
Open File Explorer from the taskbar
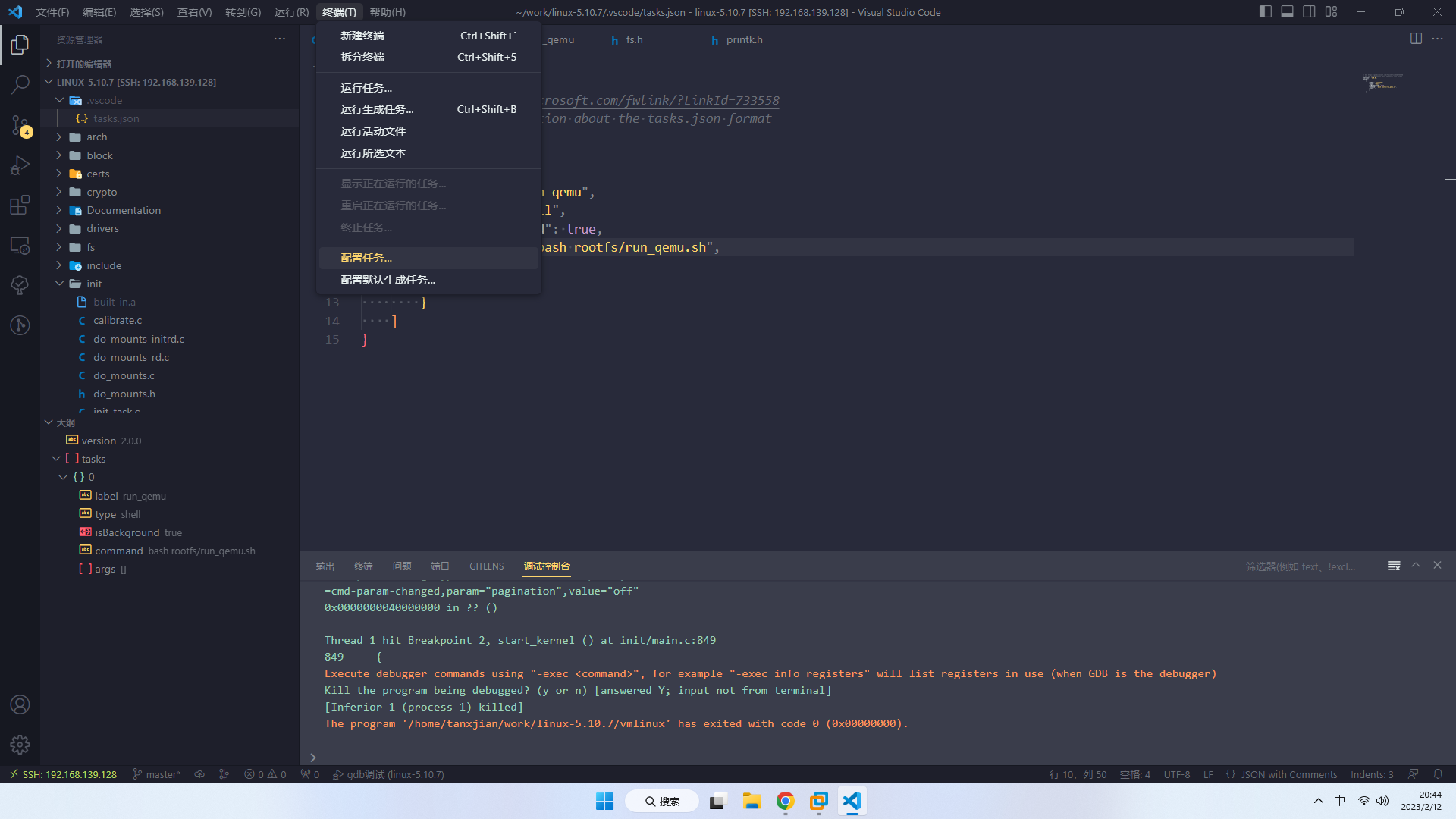tap(752, 801)
